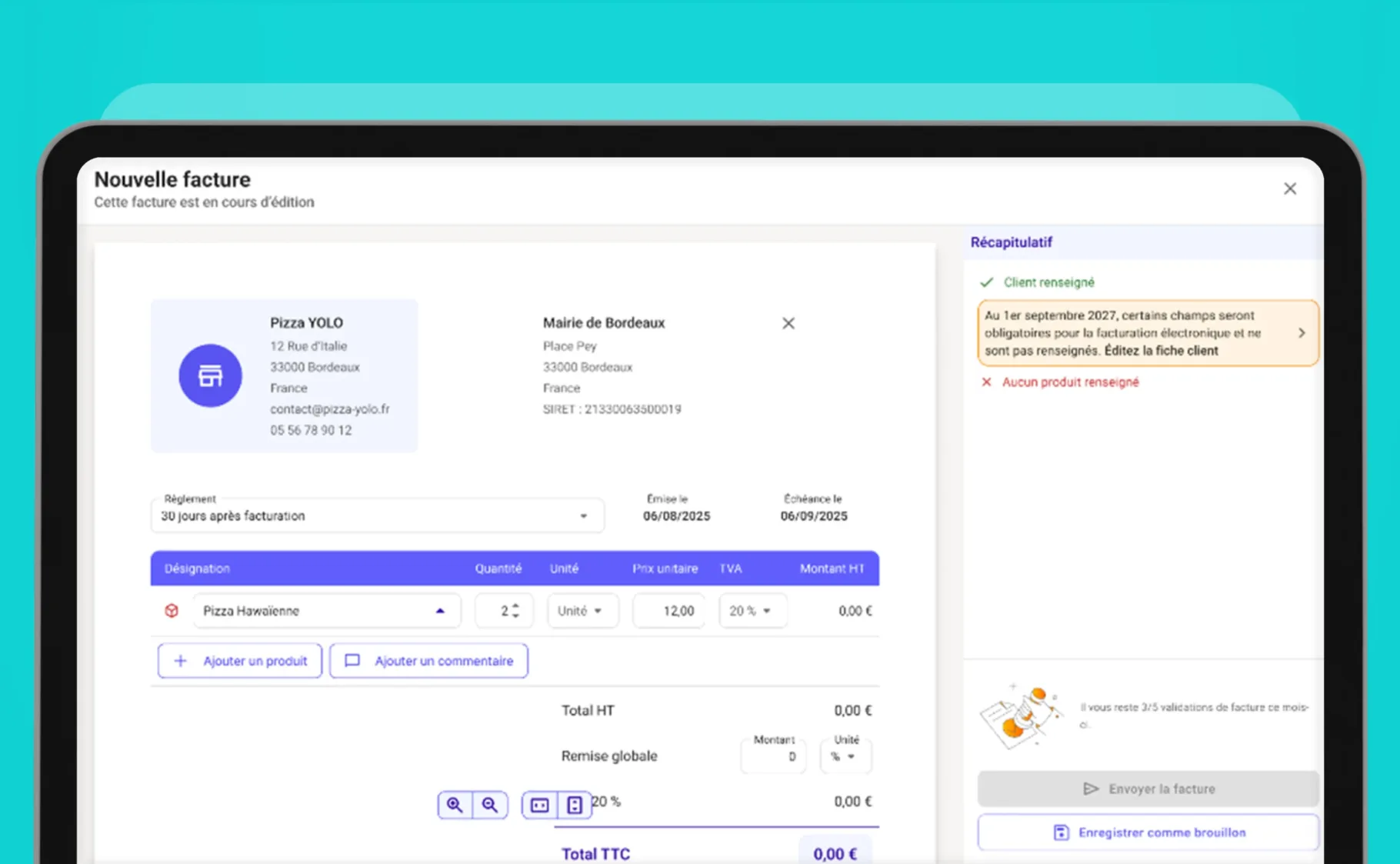Screen dimensions: 1400x864
Task: Click the Quantité column header
Action: (x=498, y=569)
